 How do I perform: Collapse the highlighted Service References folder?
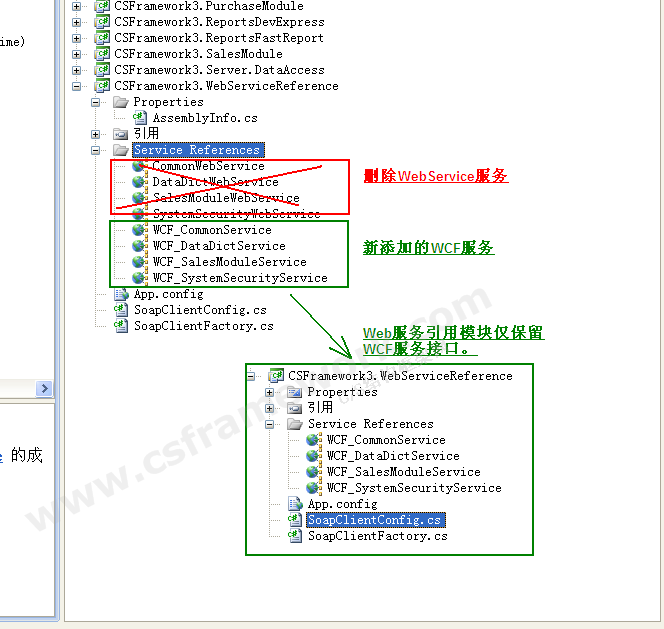click(96, 150)
